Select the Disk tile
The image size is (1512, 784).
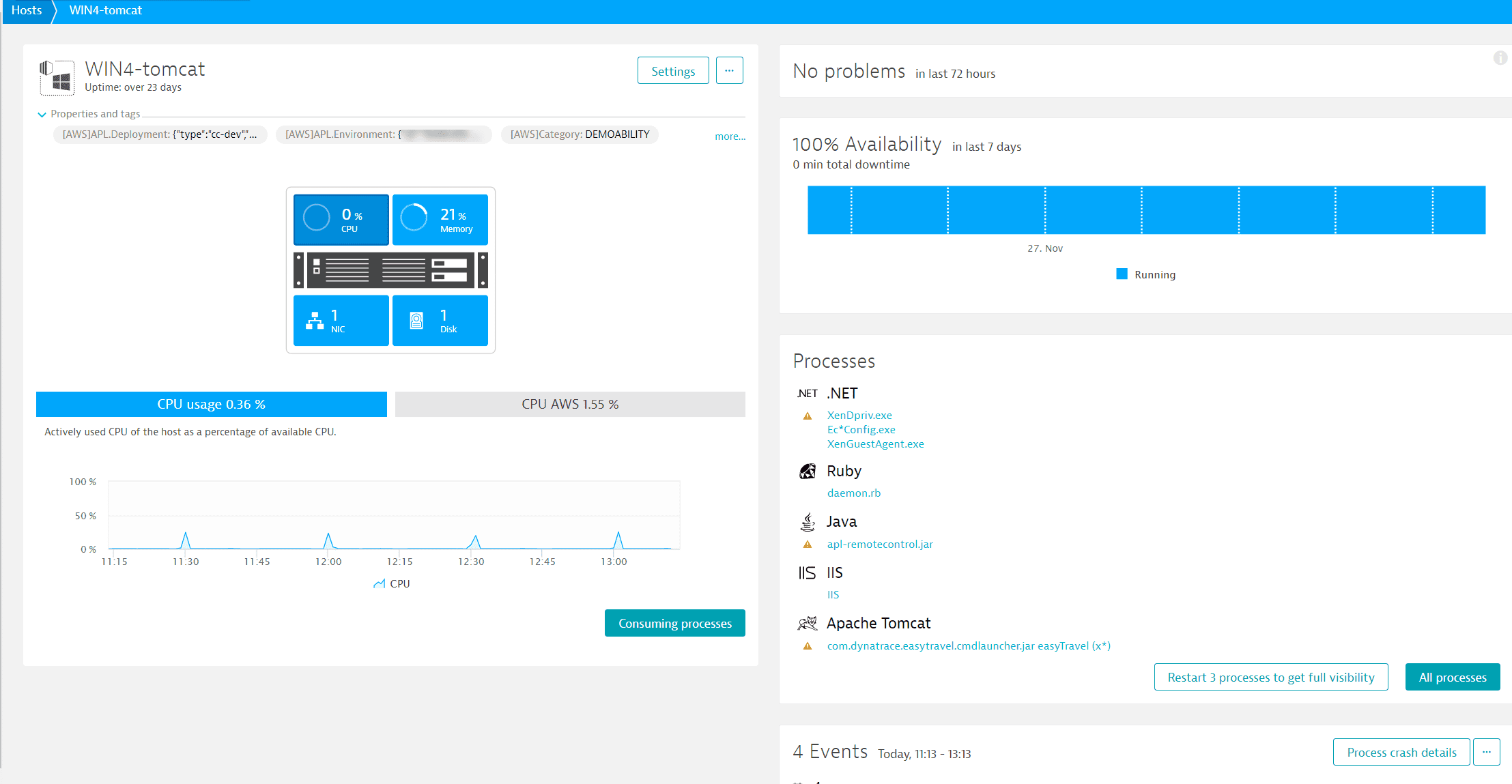[440, 321]
